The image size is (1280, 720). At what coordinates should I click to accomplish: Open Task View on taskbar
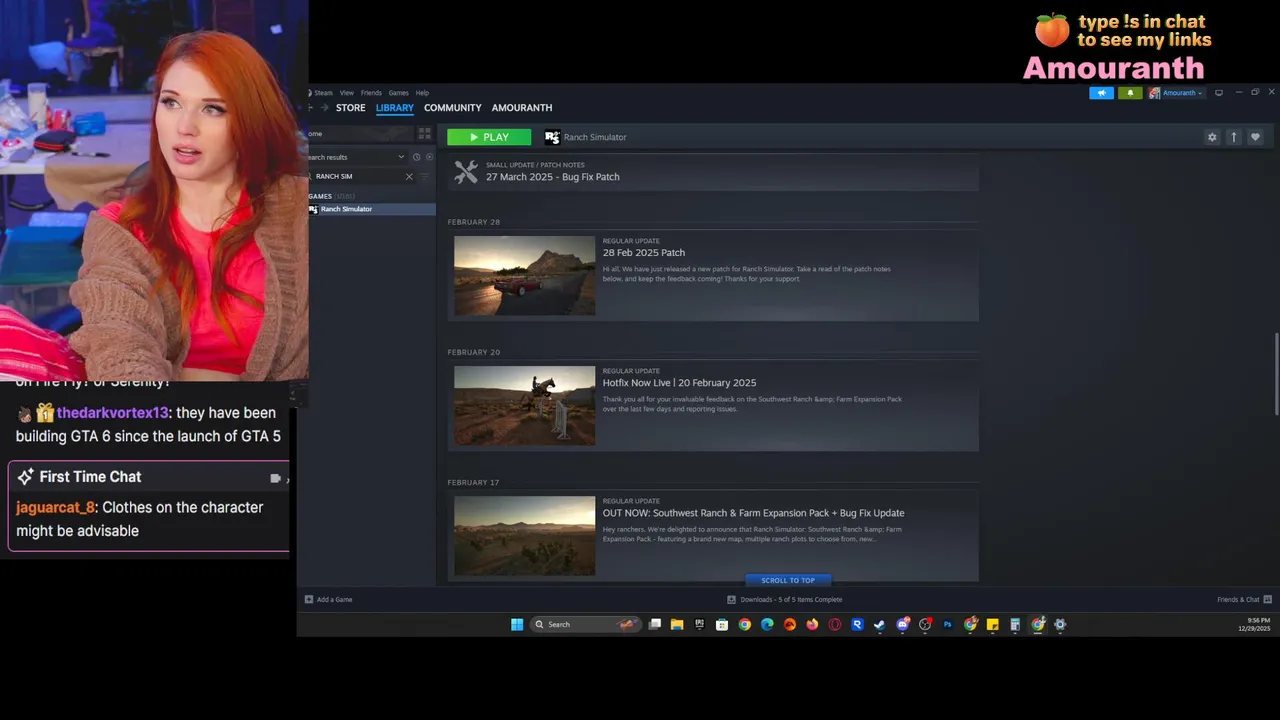point(655,624)
